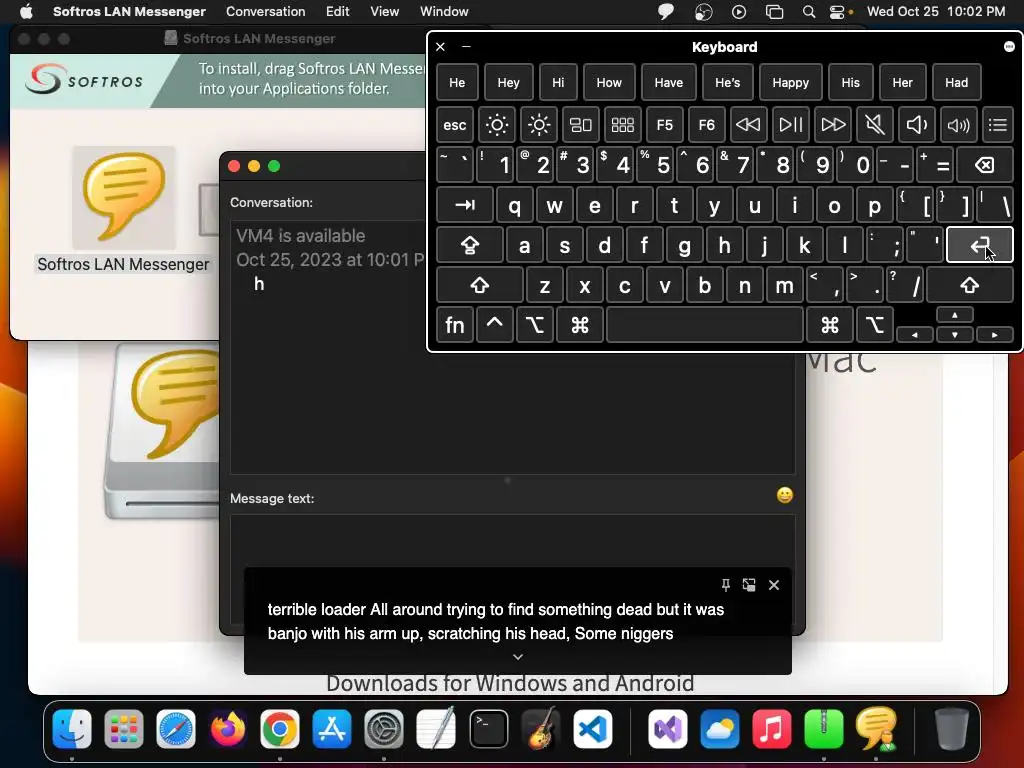Tap the volume up key
Image resolution: width=1024 pixels, height=768 pixels.
click(x=958, y=124)
